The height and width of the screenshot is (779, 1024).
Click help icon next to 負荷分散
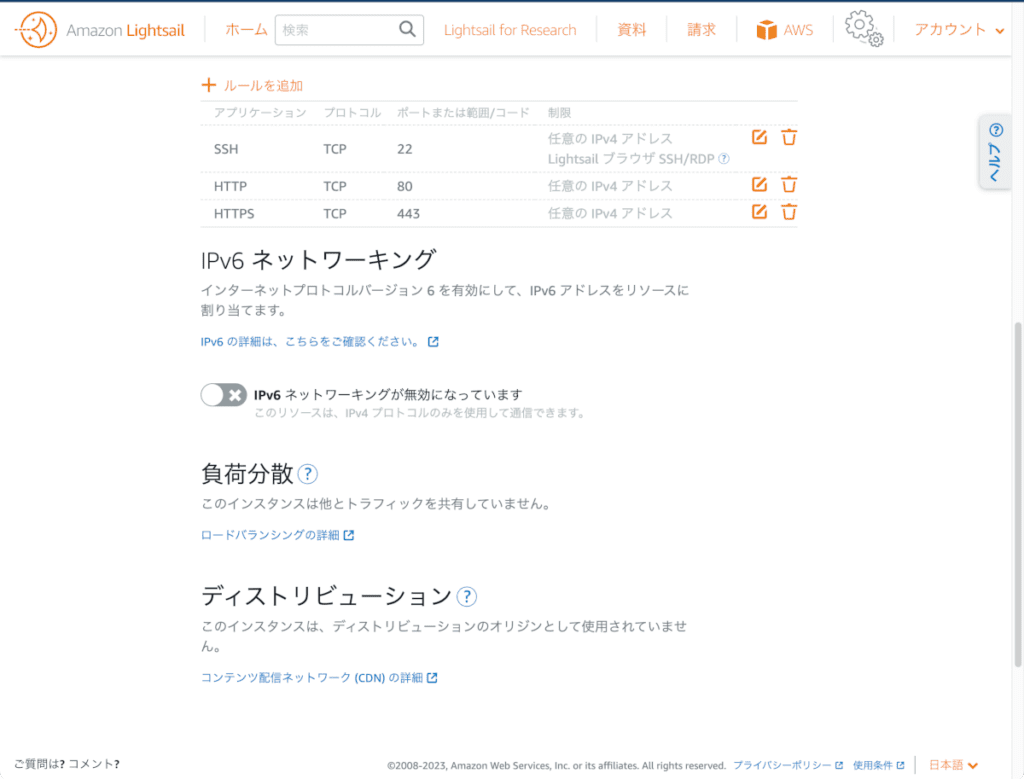point(308,474)
